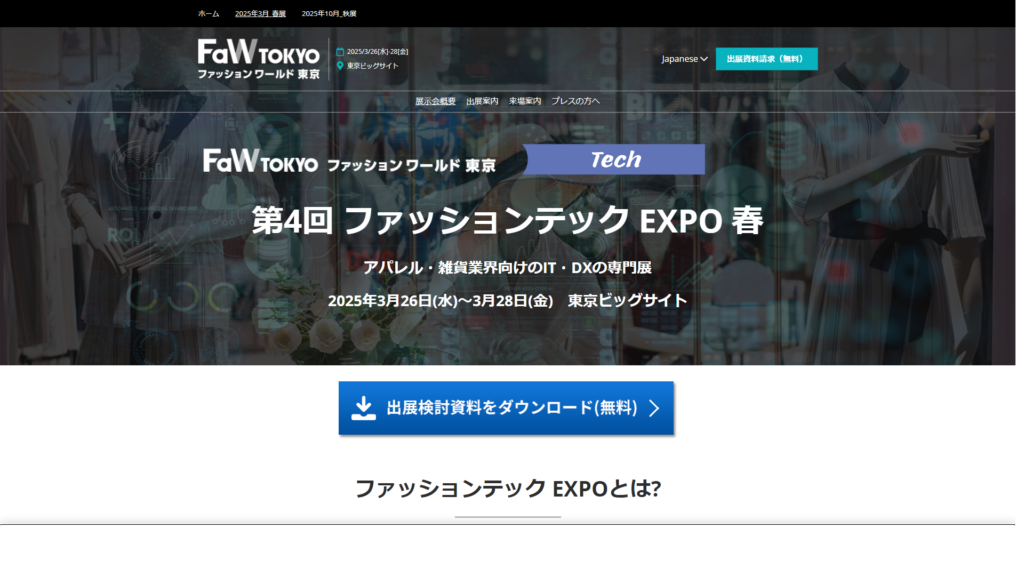Click the 第4回 ファッションテック EXPO 春 heading
This screenshot has height=576, width=1024.
tap(507, 220)
